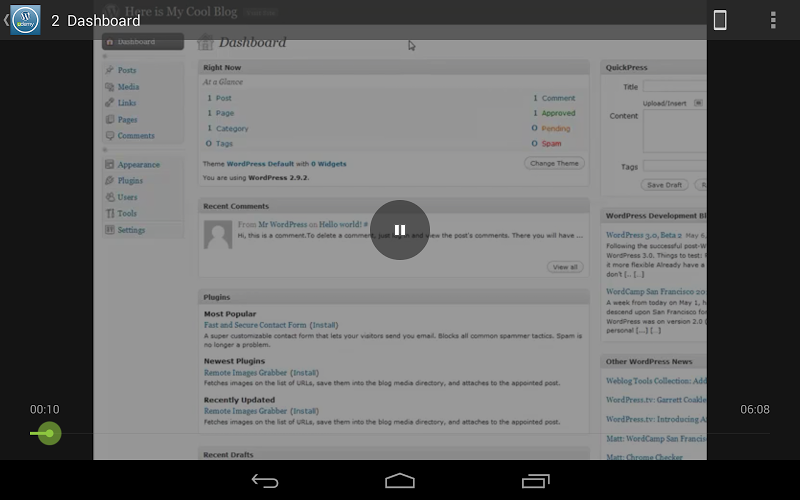Image resolution: width=800 pixels, height=500 pixels.
Task: Click the WordCamp San Francisco news heading link
Action: pyautogui.click(x=656, y=291)
